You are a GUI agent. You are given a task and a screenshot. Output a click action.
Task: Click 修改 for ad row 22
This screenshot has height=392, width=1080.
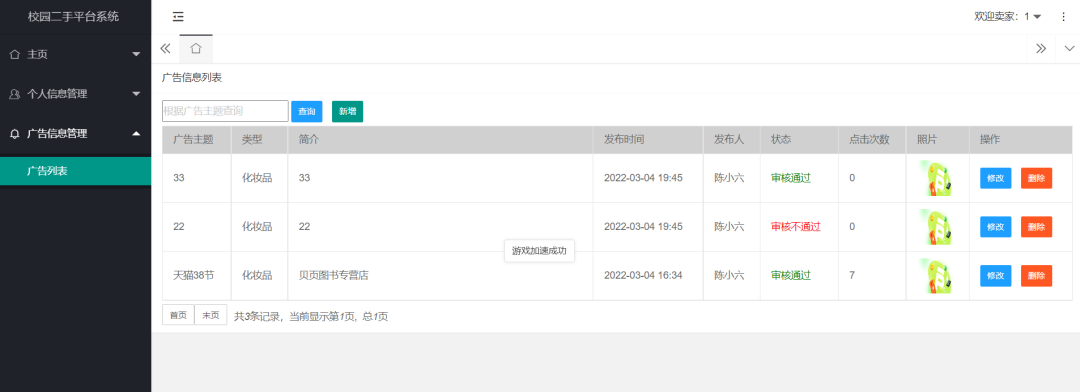click(995, 227)
